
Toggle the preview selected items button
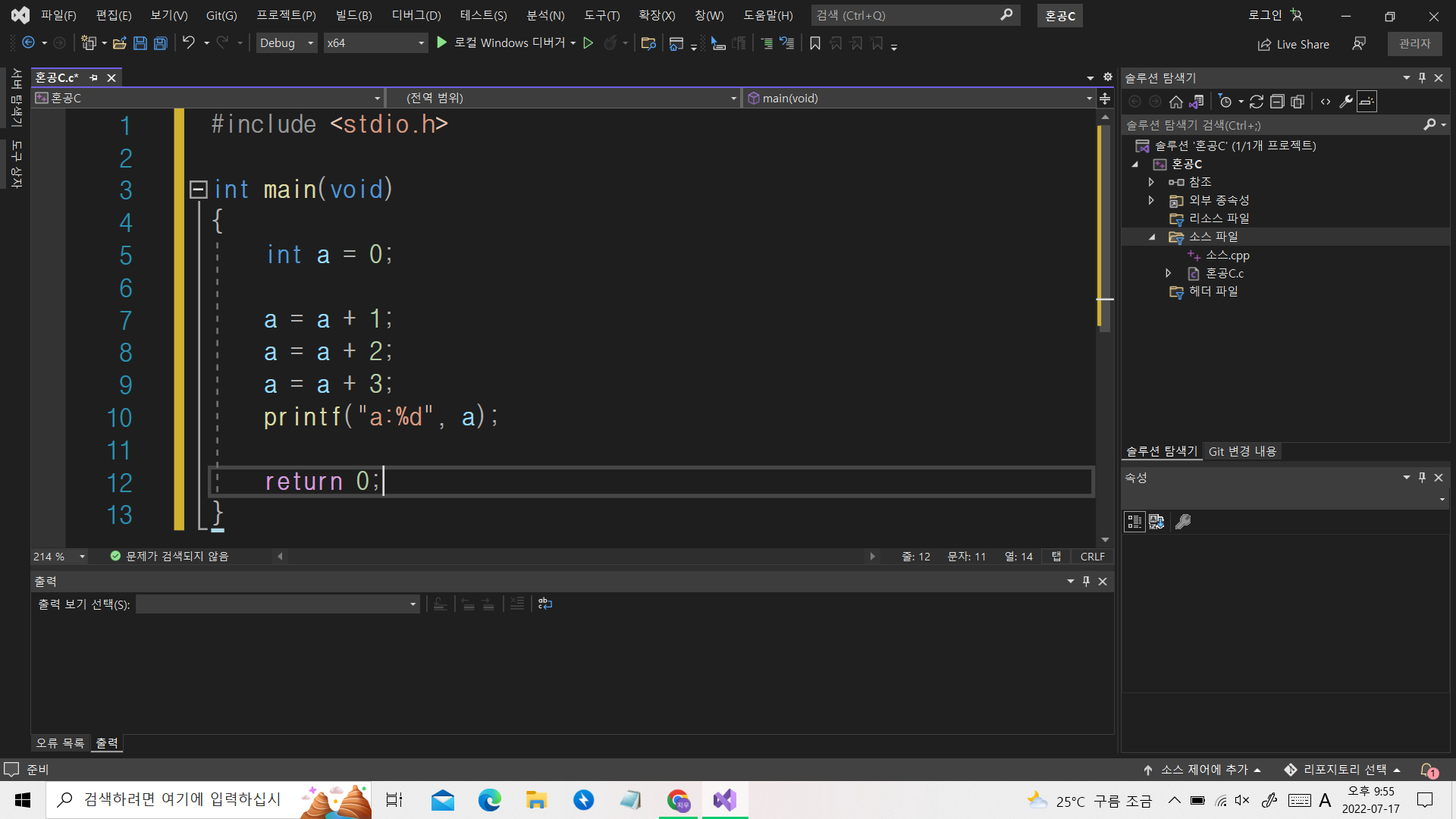[1367, 102]
